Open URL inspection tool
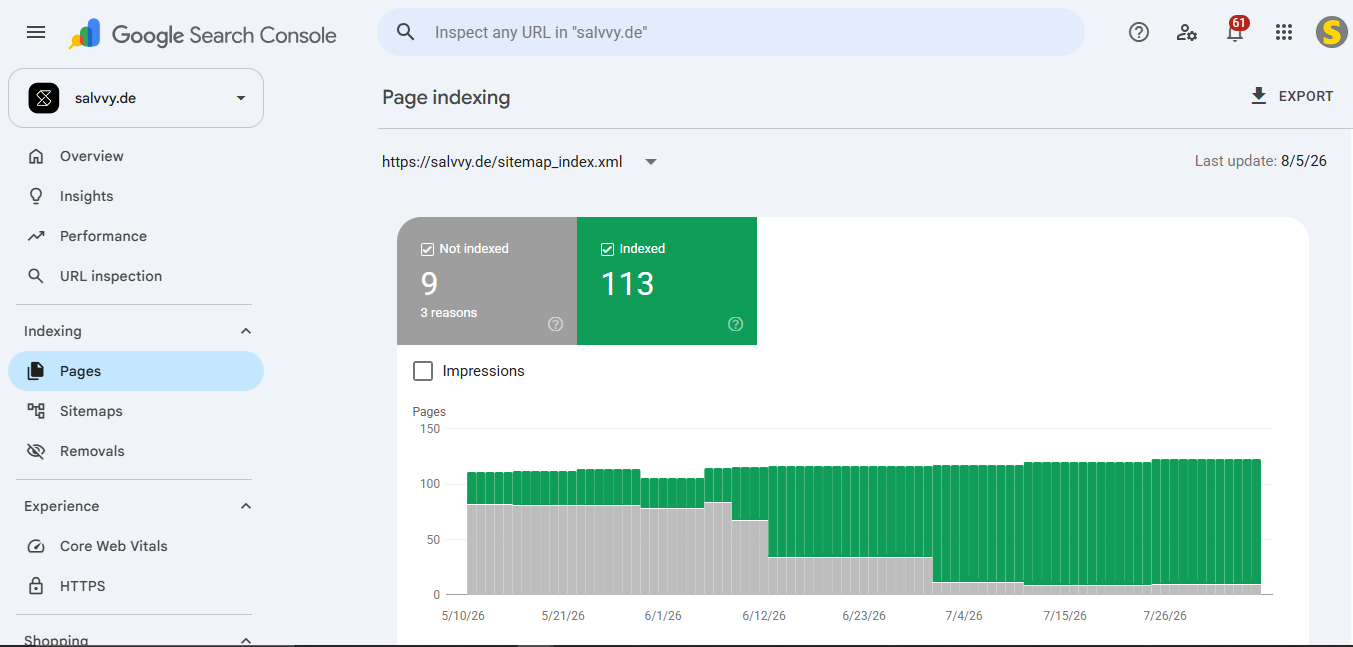 coord(136,276)
